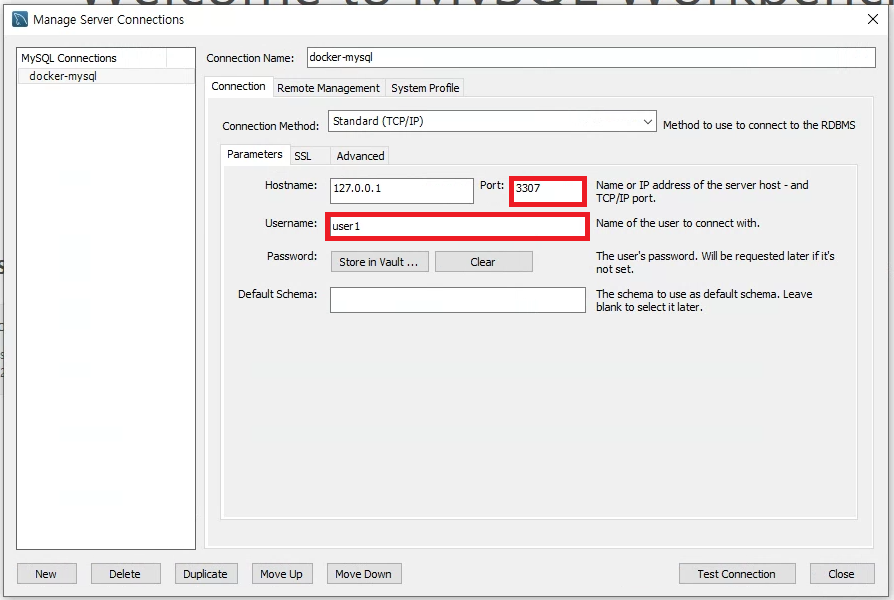This screenshot has height=600, width=894.
Task: Click the 'Name or IP address of the server host' description
Action: (702, 192)
